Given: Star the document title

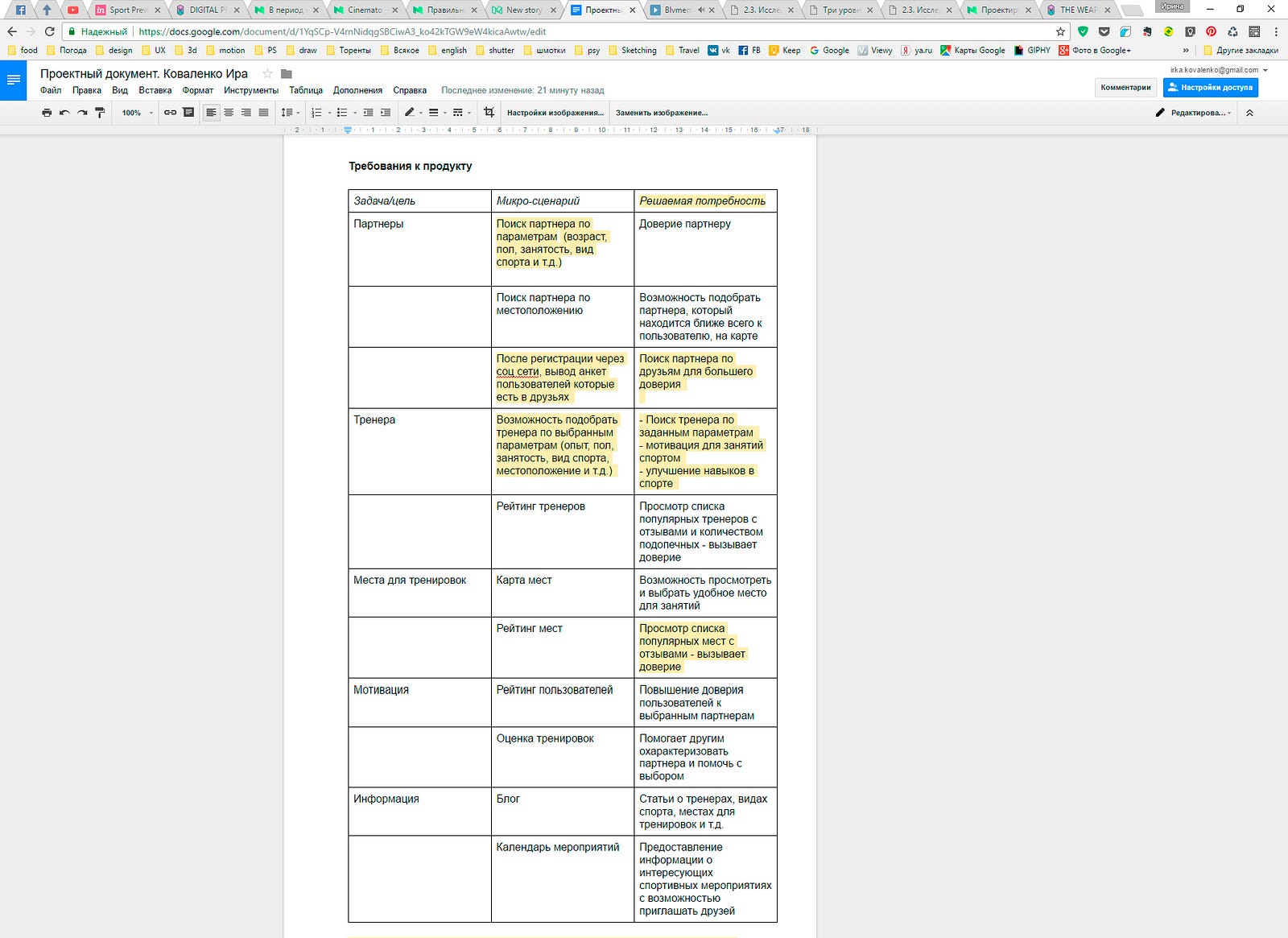Looking at the screenshot, I should [x=267, y=73].
